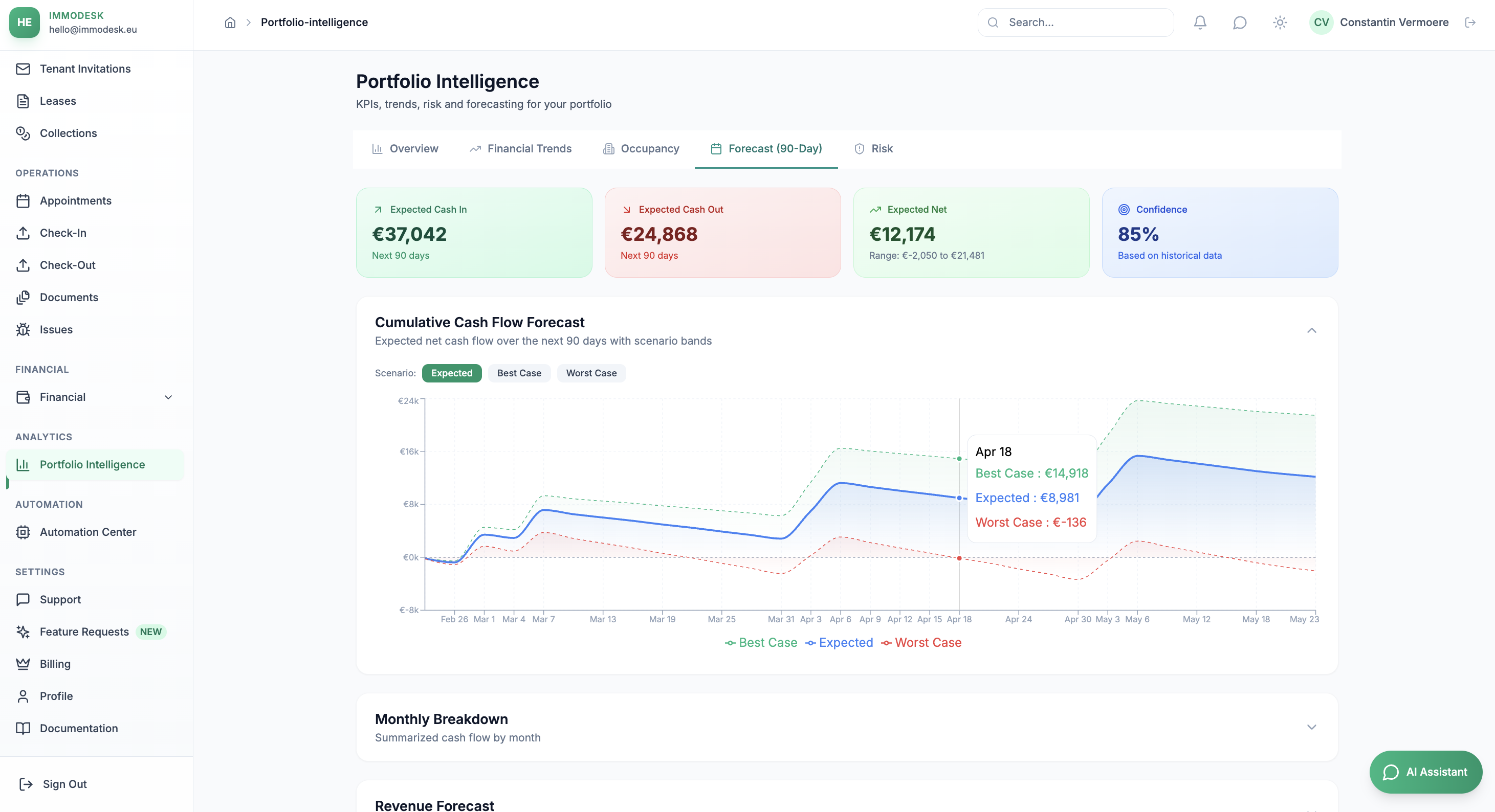Open the Automation Center
The image size is (1495, 812).
click(x=87, y=532)
